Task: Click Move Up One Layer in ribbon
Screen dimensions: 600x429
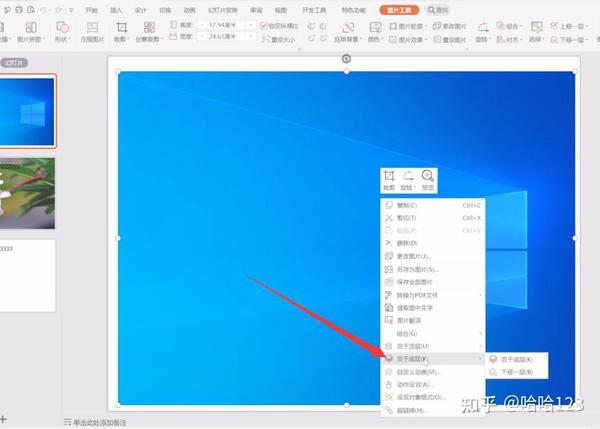Action: pos(569,26)
